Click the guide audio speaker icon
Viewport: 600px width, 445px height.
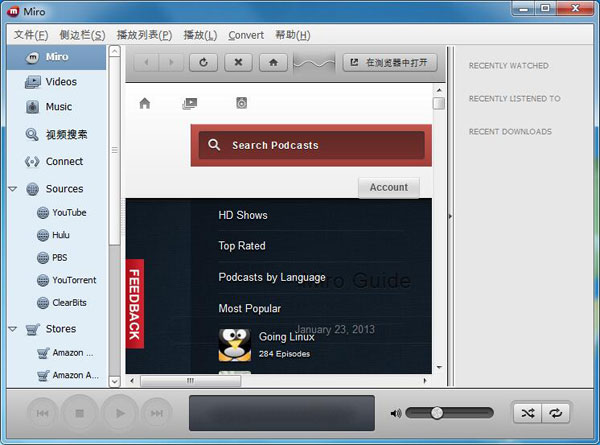click(241, 103)
